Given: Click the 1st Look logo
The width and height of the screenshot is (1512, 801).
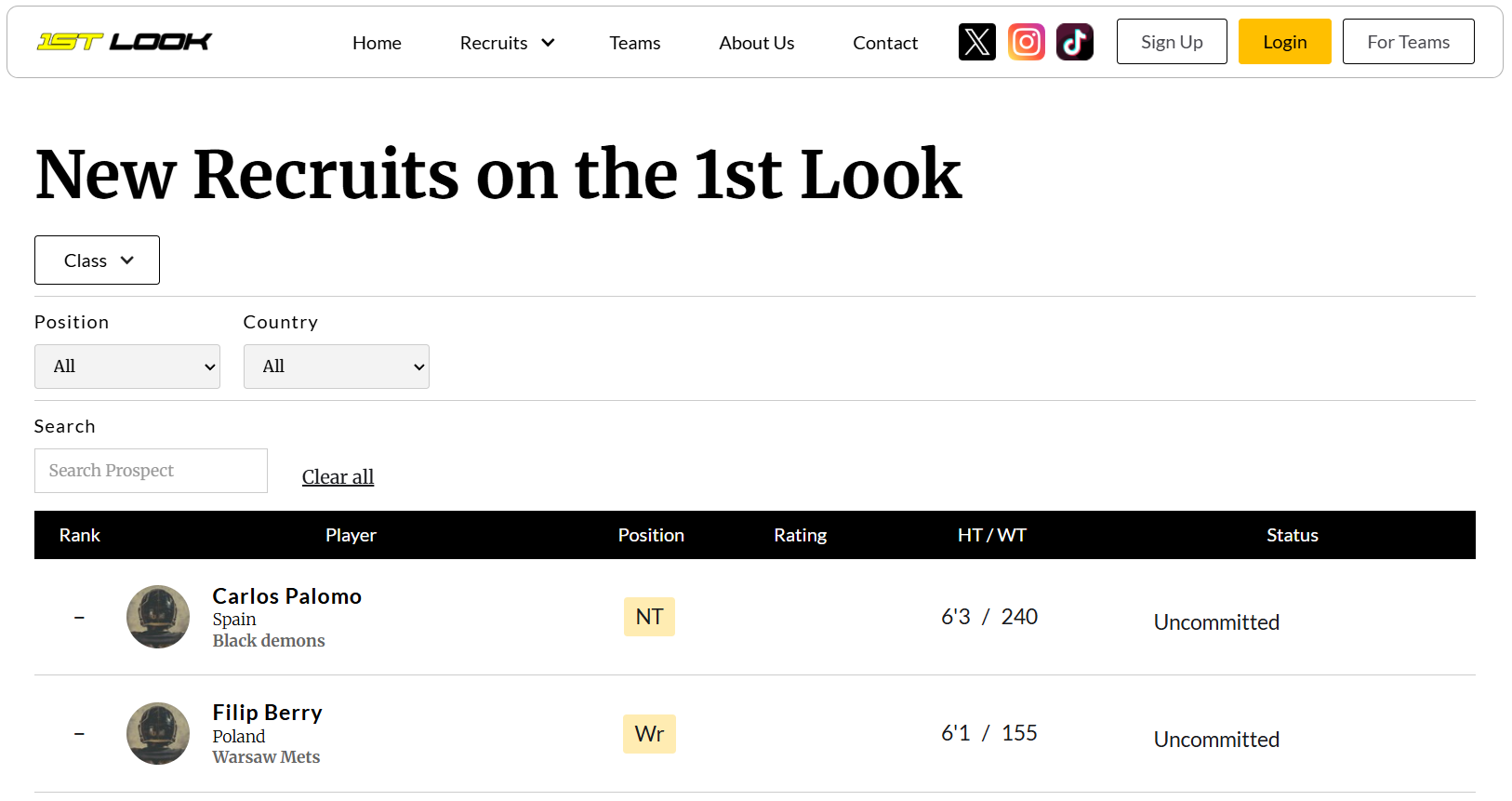Looking at the screenshot, I should click(125, 41).
